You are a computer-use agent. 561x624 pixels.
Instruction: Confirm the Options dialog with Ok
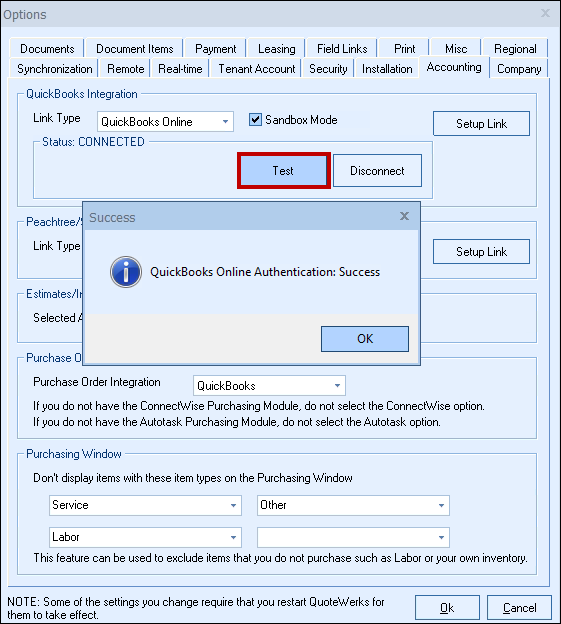447,608
